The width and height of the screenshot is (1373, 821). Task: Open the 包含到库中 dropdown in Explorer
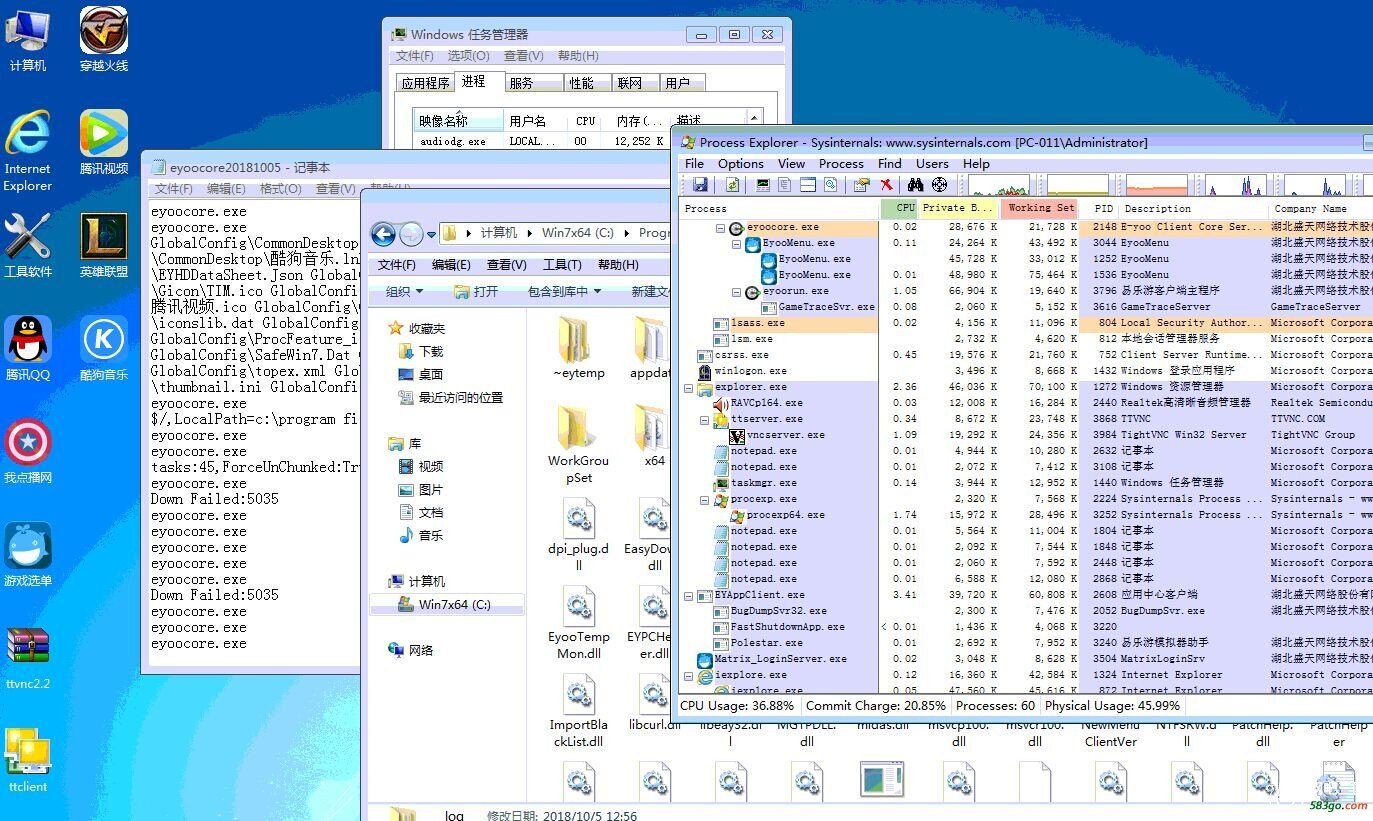565,291
